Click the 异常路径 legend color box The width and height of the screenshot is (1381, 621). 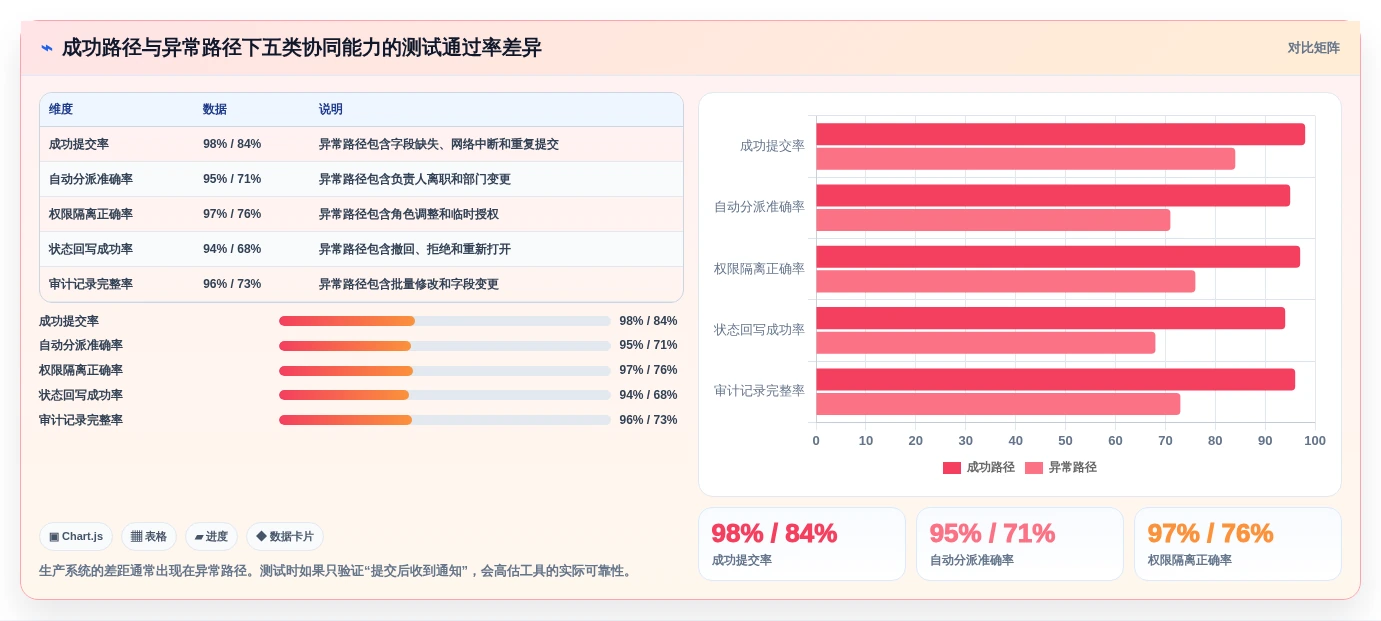pyautogui.click(x=1034, y=468)
